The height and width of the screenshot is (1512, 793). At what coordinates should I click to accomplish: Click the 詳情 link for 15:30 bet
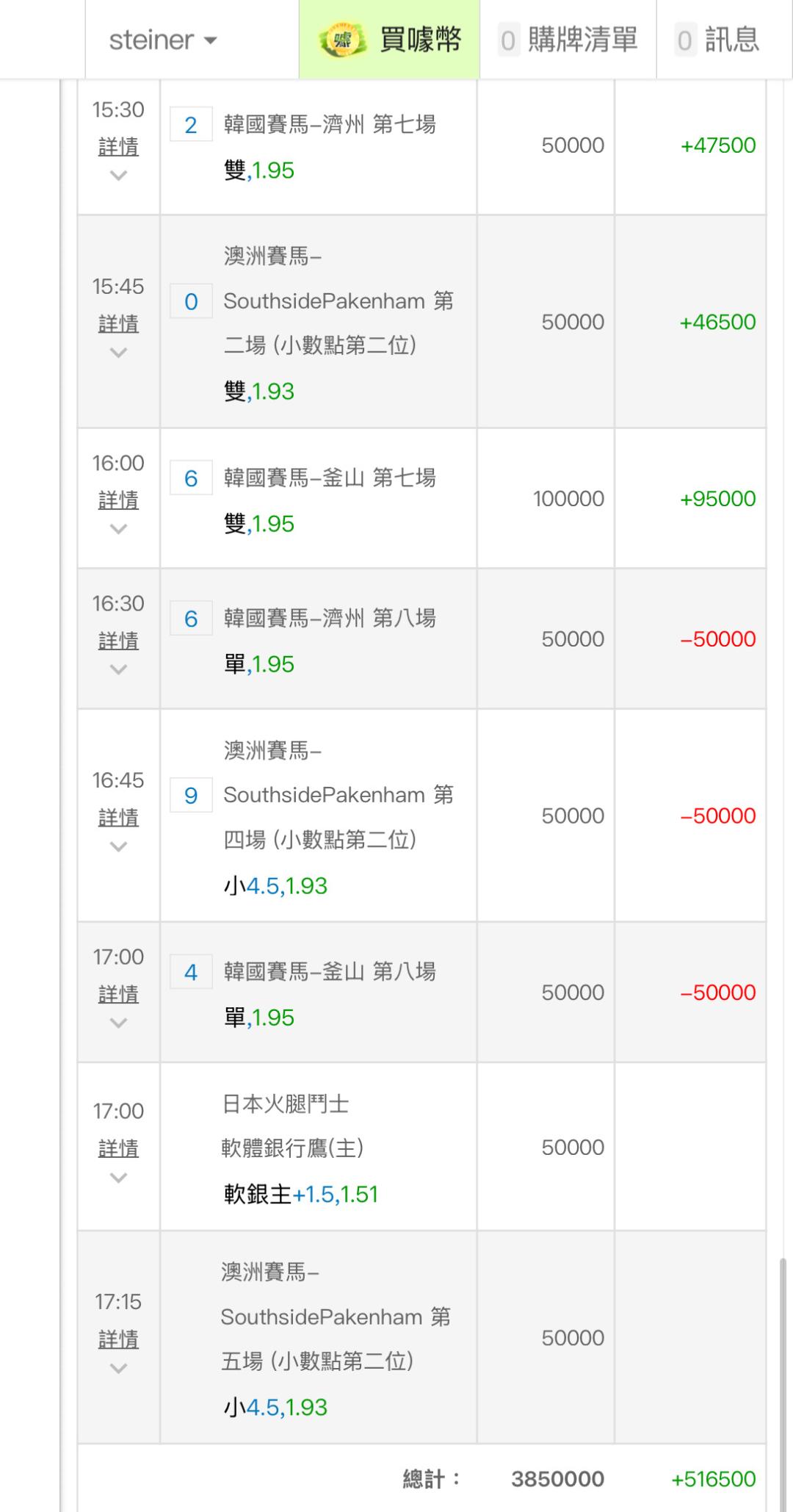(x=118, y=147)
